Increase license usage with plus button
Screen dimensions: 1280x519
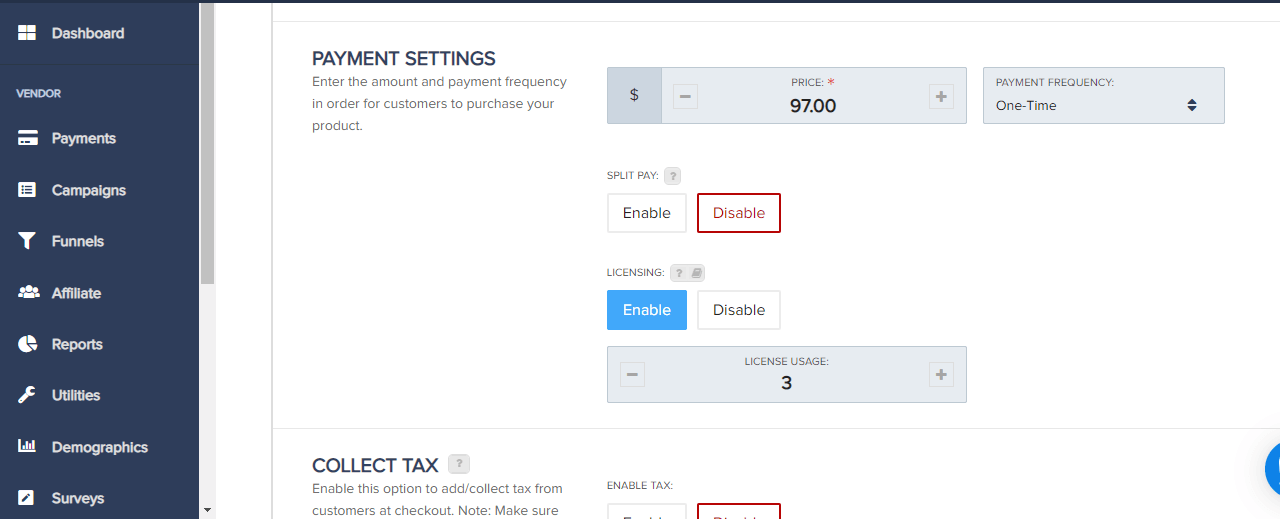coord(941,375)
